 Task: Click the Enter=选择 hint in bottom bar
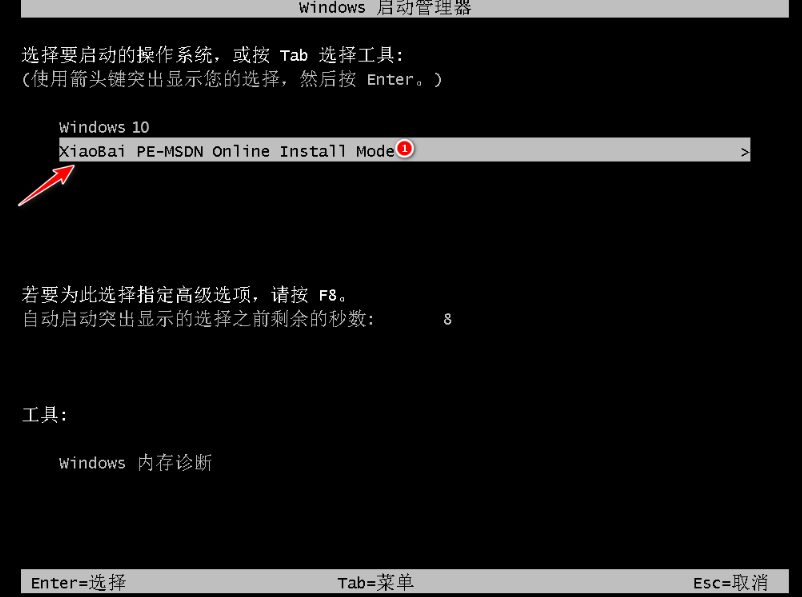[x=78, y=582]
